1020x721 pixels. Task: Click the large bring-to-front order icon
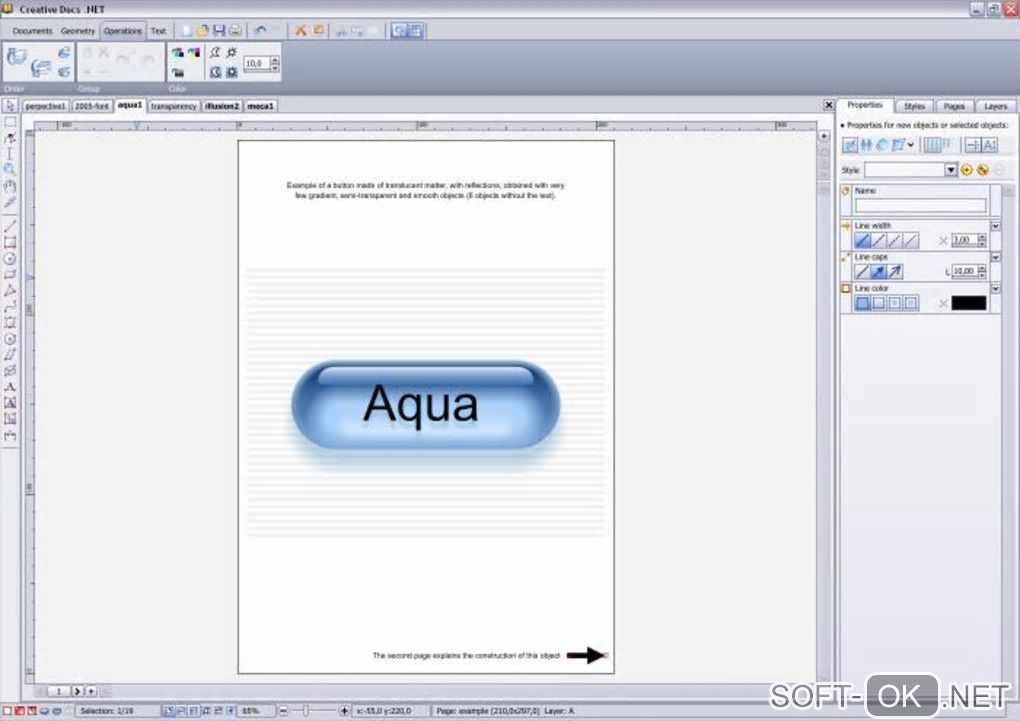(17, 56)
